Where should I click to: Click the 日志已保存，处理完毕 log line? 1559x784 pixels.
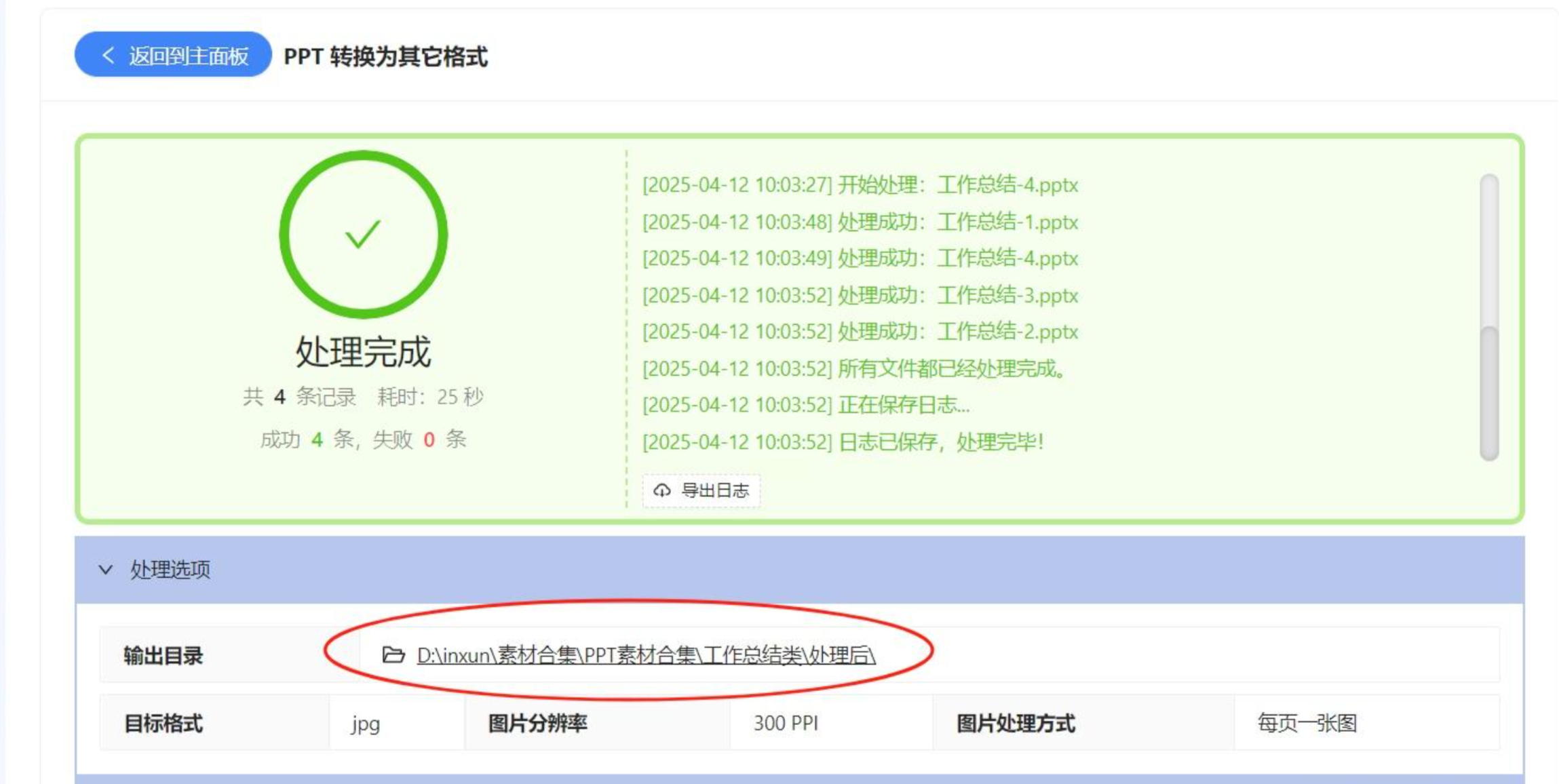(x=842, y=442)
